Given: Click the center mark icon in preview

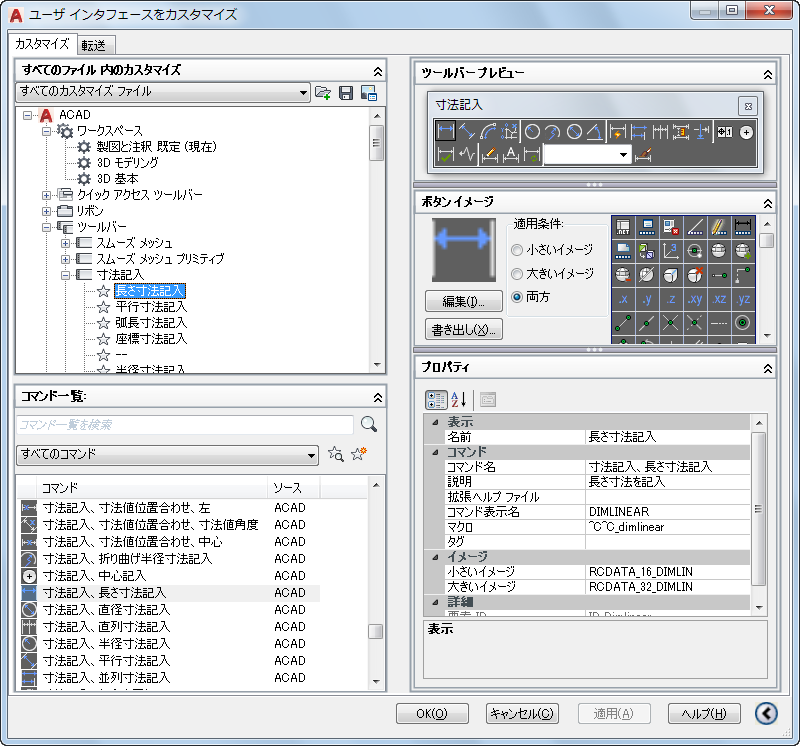Looking at the screenshot, I should tap(746, 132).
